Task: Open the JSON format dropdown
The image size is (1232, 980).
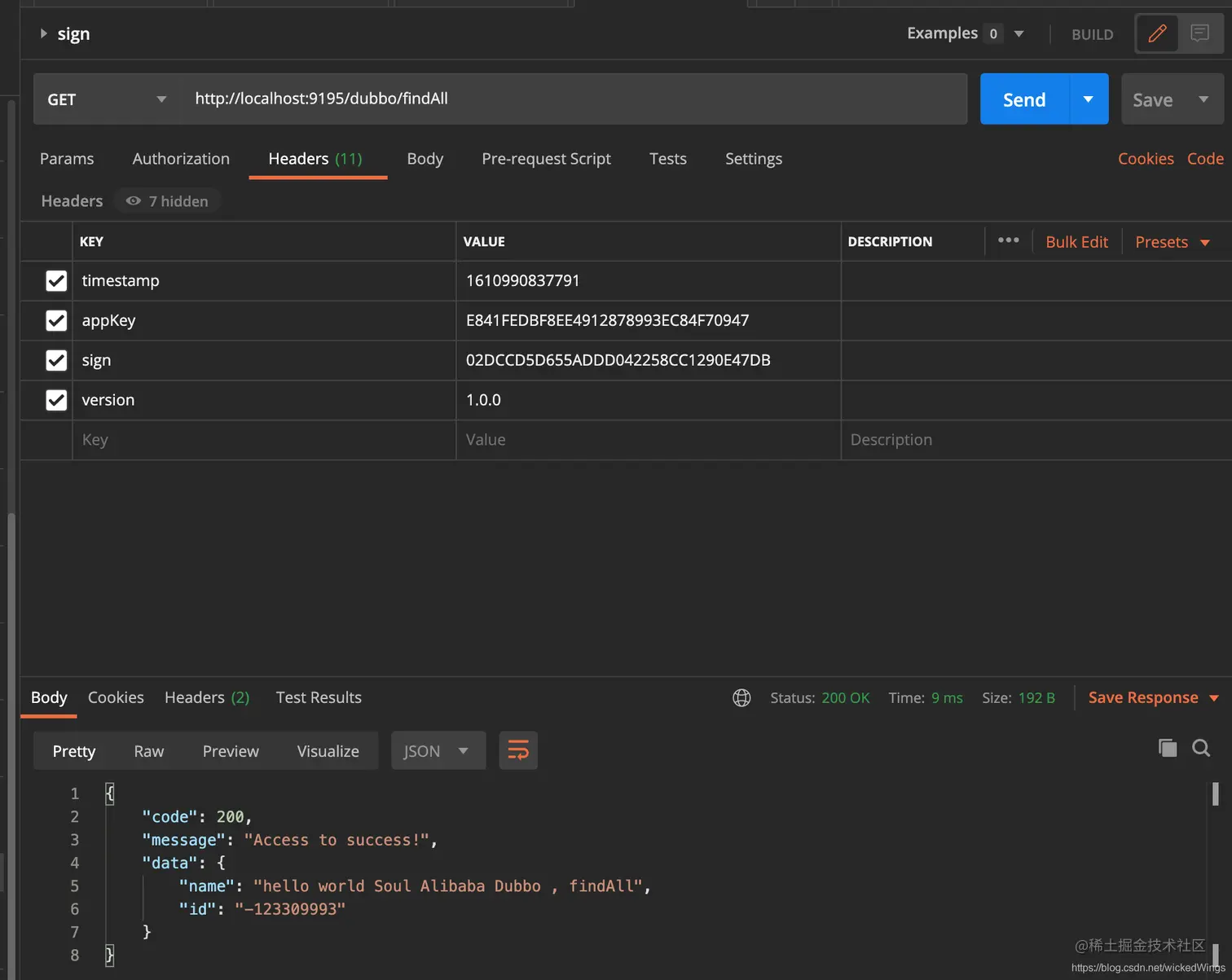Action: click(438, 750)
